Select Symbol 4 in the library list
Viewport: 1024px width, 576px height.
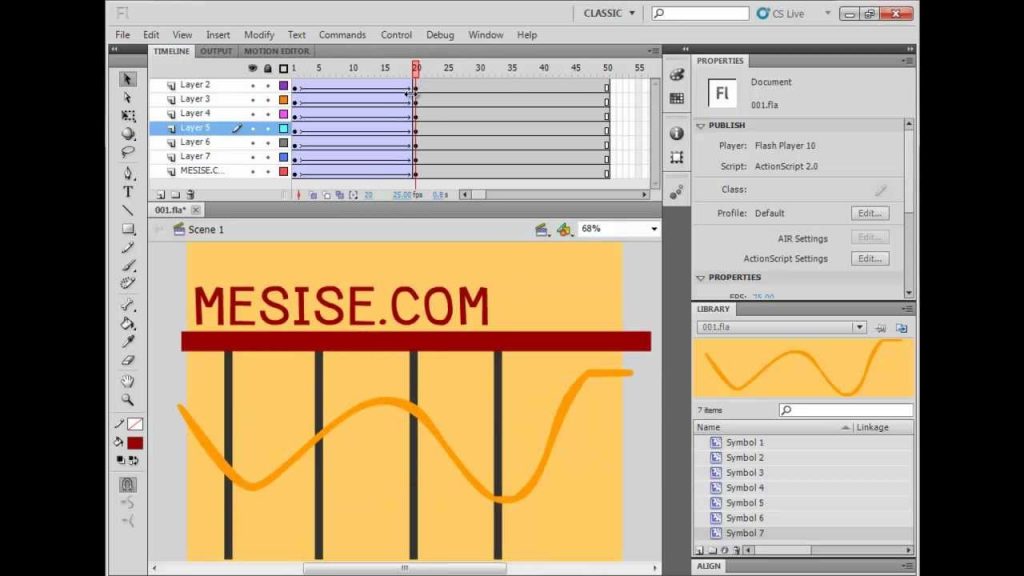pyautogui.click(x=744, y=488)
